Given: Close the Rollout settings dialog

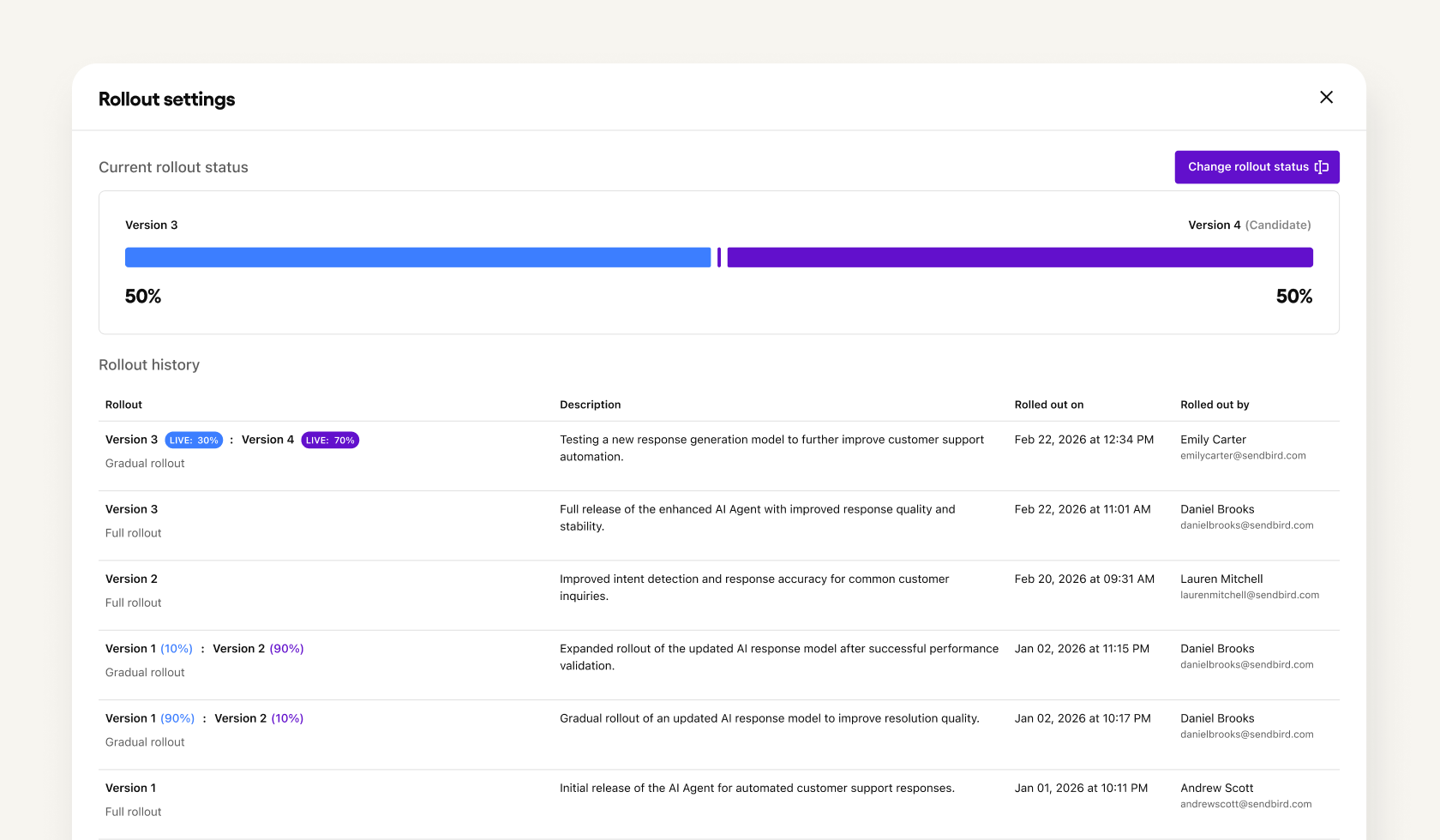Looking at the screenshot, I should pos(1326,98).
